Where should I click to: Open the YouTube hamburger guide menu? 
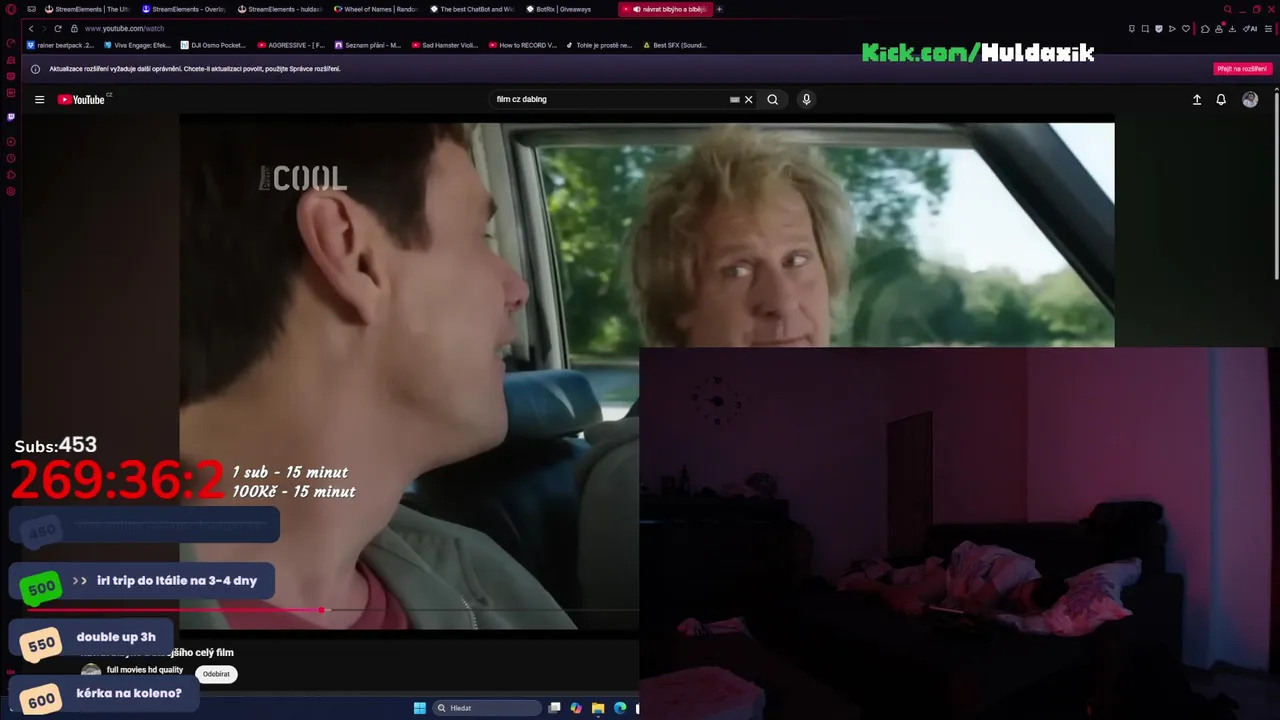[39, 99]
